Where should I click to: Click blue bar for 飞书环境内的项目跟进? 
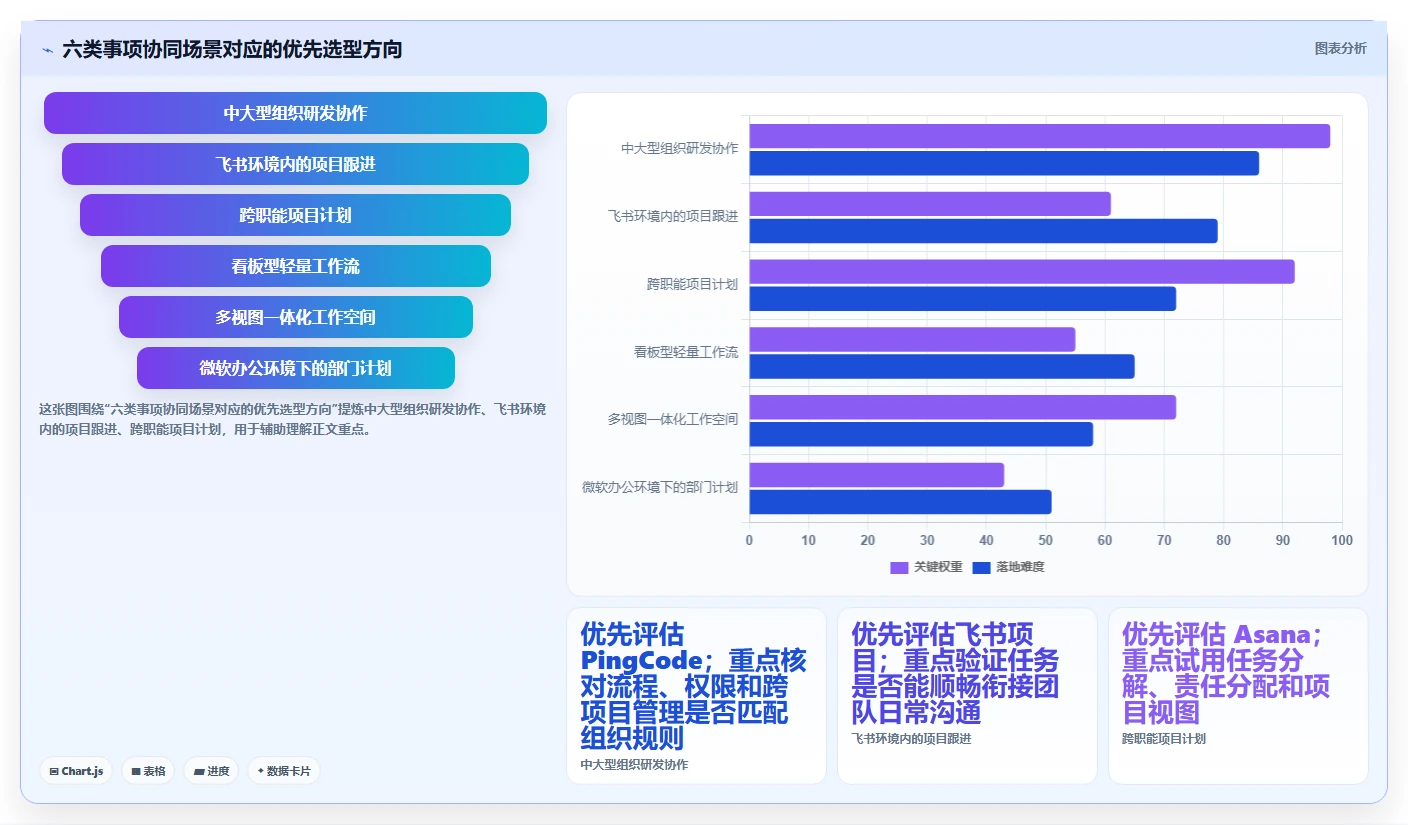984,231
